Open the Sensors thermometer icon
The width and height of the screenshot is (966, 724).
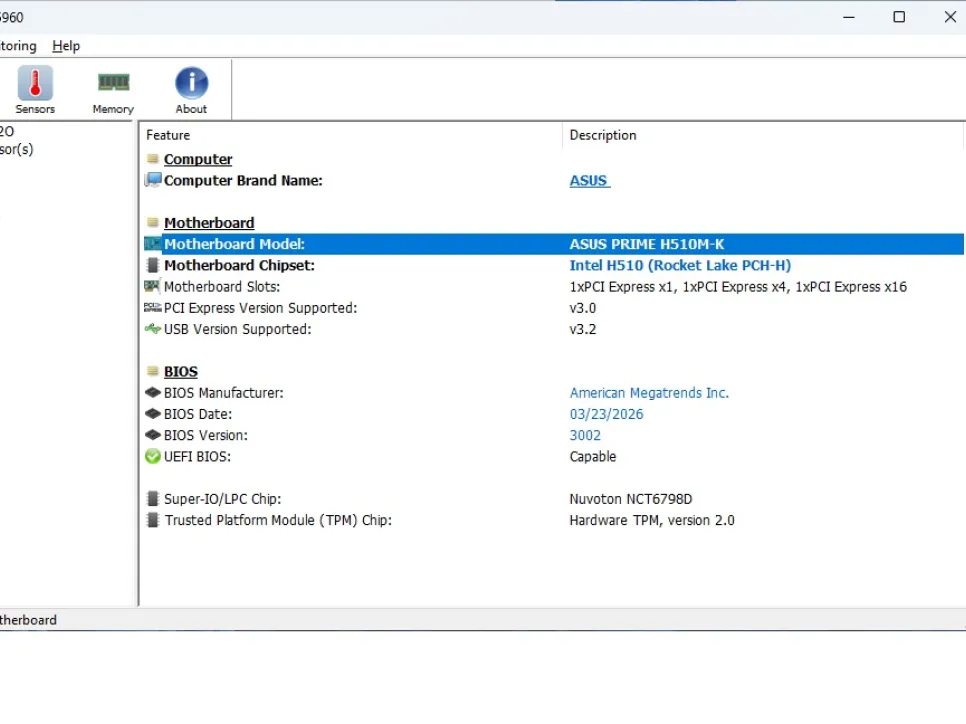point(35,83)
